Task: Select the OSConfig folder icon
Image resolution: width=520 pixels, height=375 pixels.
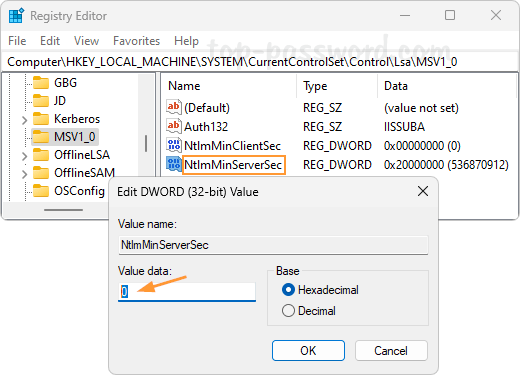Action: [41, 191]
